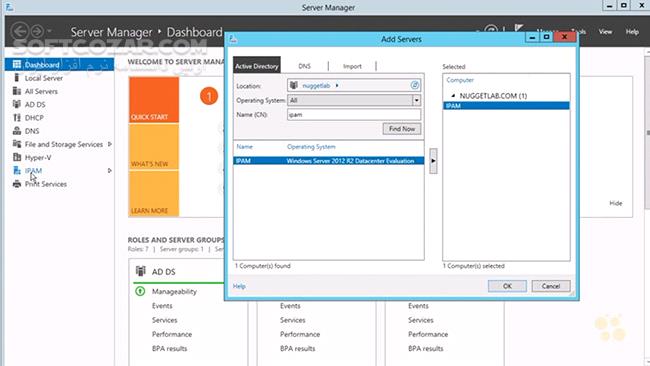
Task: Click the LEARN MORE tile
Action: [x=154, y=194]
